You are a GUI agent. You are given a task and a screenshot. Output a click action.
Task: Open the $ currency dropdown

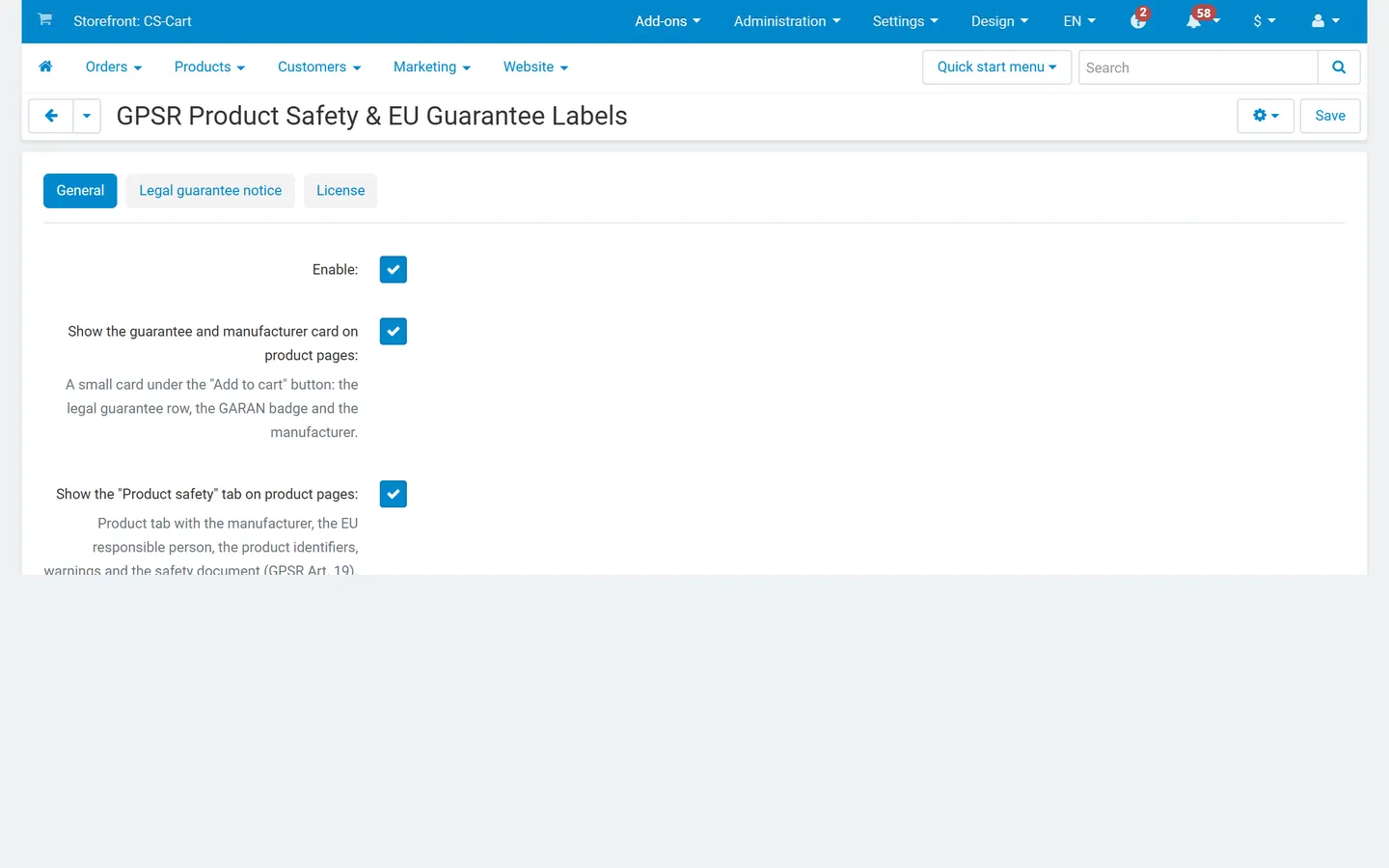pyautogui.click(x=1265, y=21)
